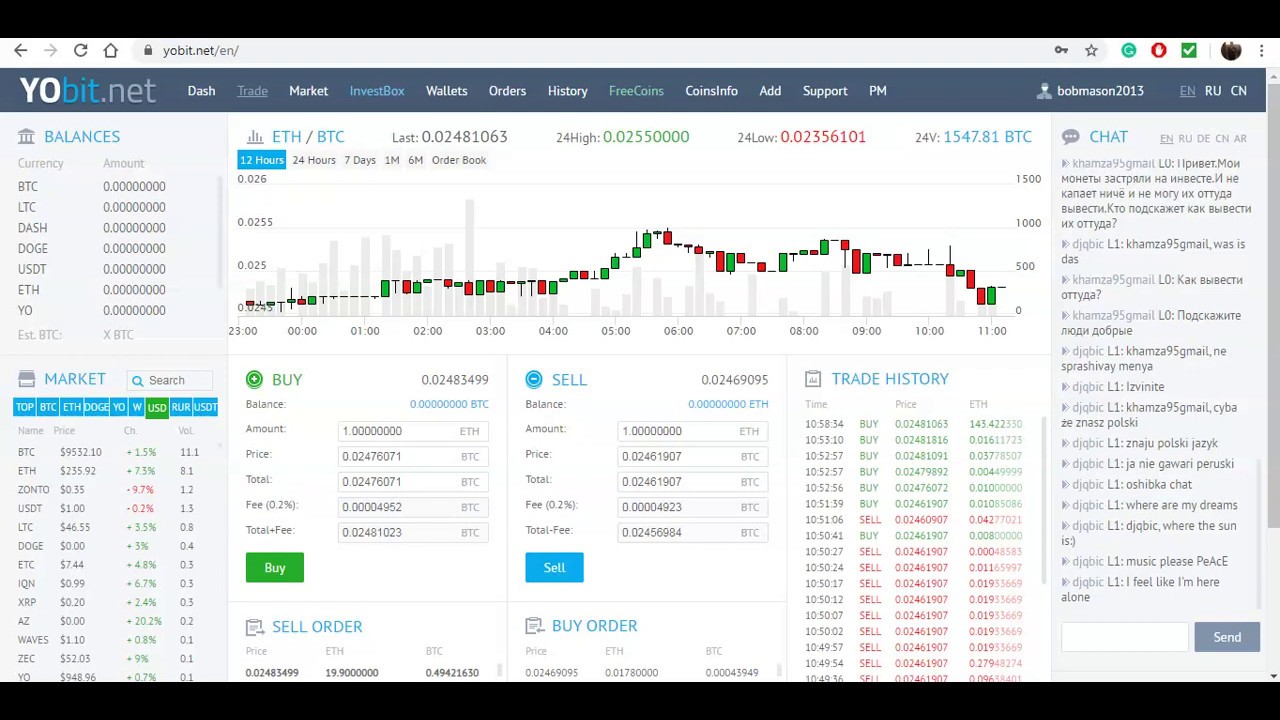The height and width of the screenshot is (720, 1280).
Task: Click the Sell Order list icon
Action: pyautogui.click(x=254, y=626)
